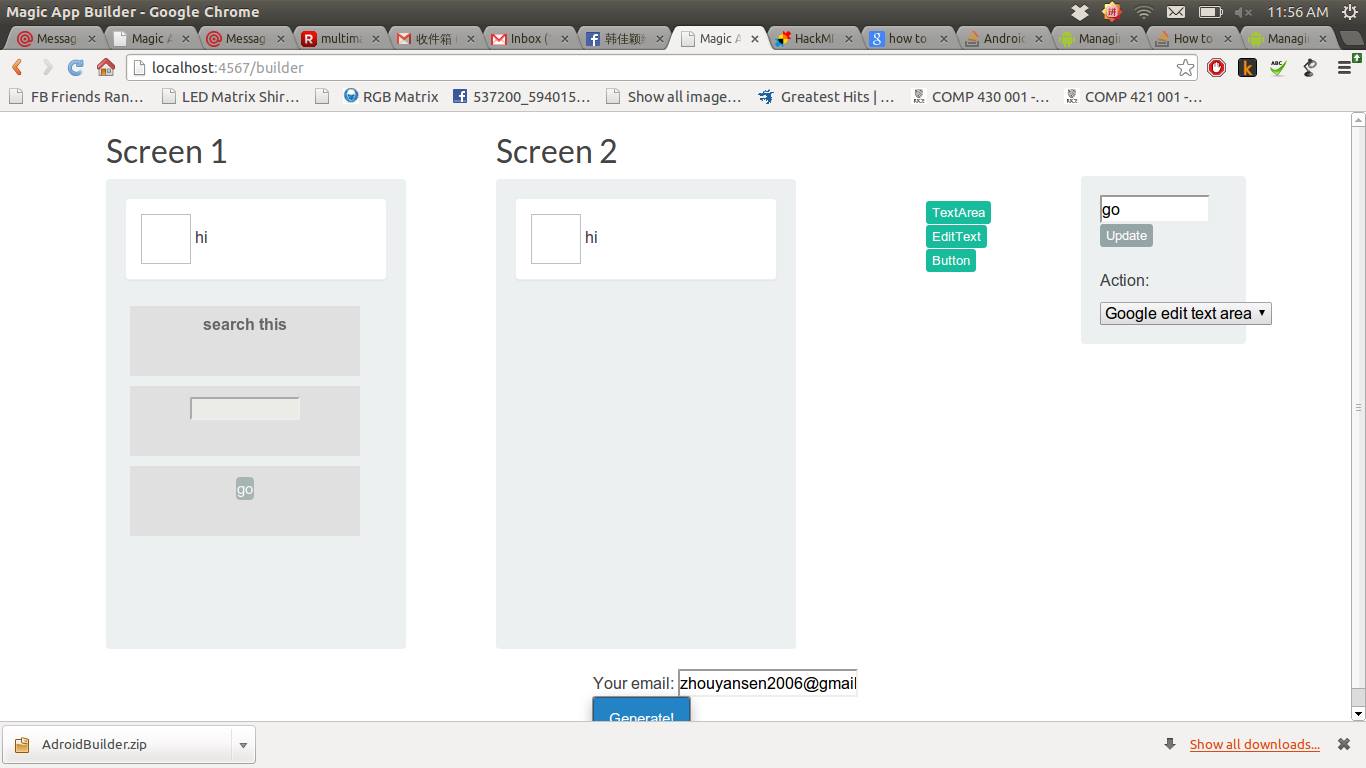This screenshot has width=1366, height=768.
Task: Open the Greatest Hits bookmark
Action: tap(826, 97)
